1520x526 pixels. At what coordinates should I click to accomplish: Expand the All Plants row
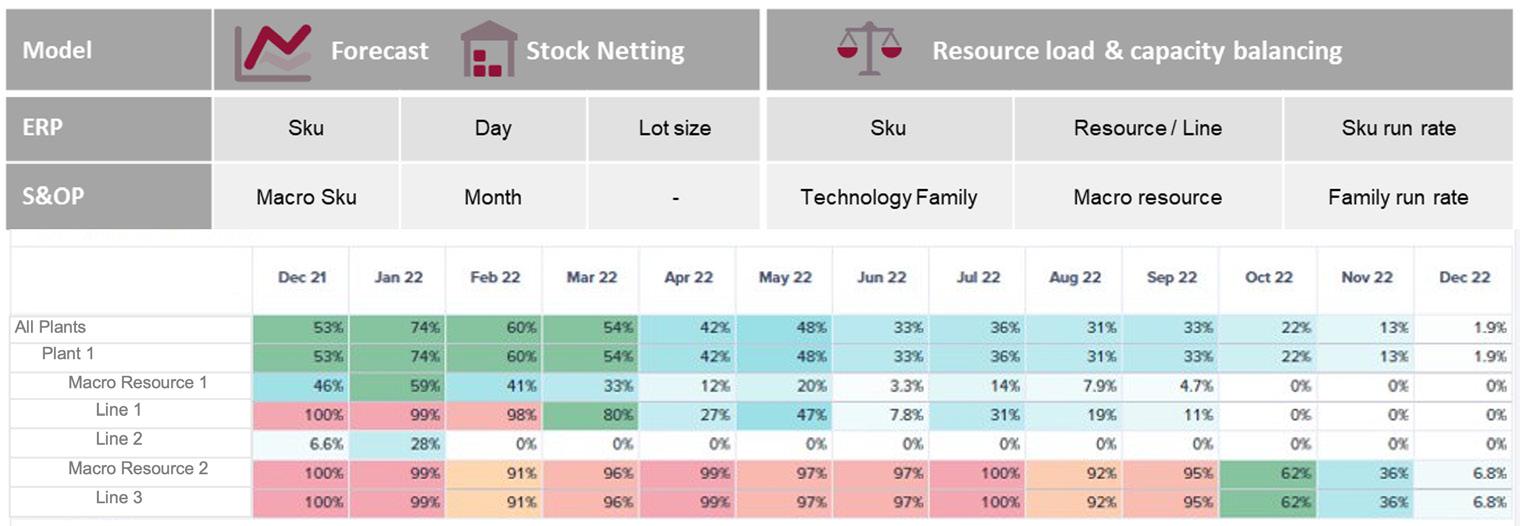click(x=50, y=327)
